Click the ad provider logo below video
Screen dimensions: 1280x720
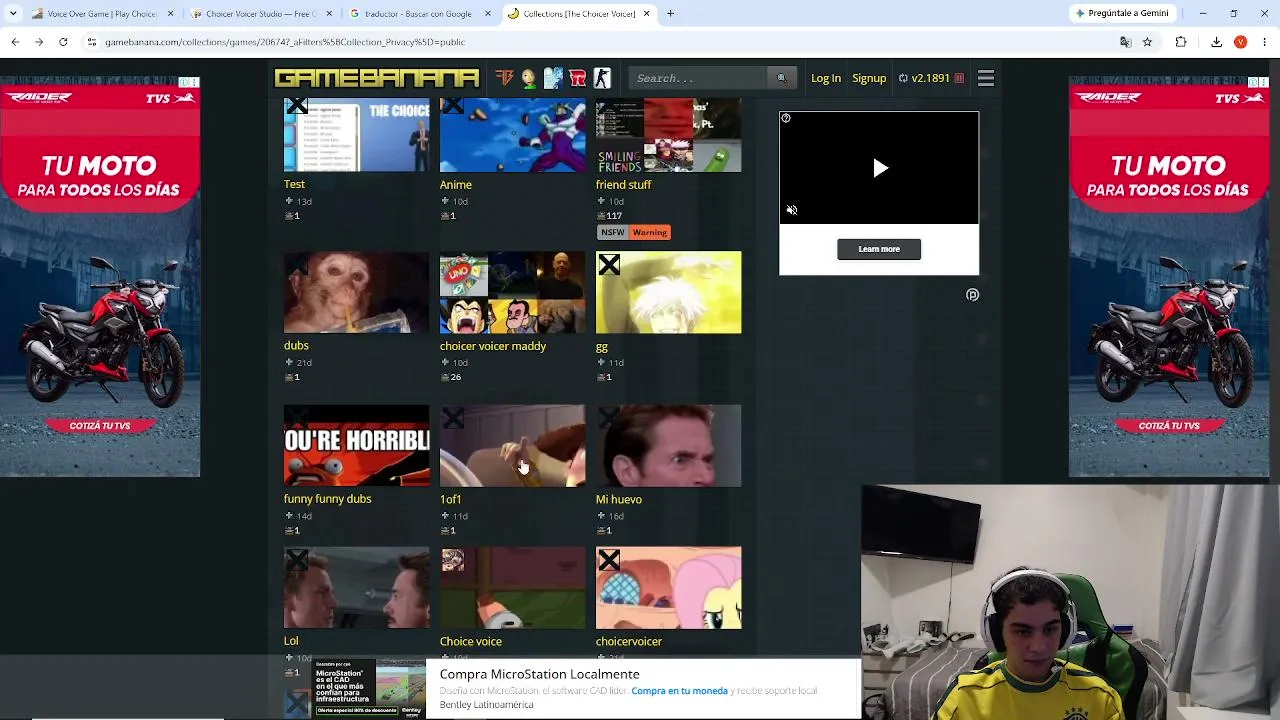972,295
